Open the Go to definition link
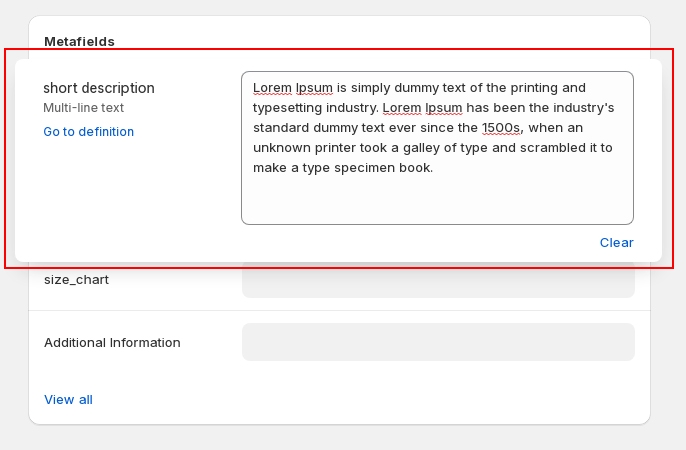This screenshot has width=686, height=450. (x=88, y=132)
